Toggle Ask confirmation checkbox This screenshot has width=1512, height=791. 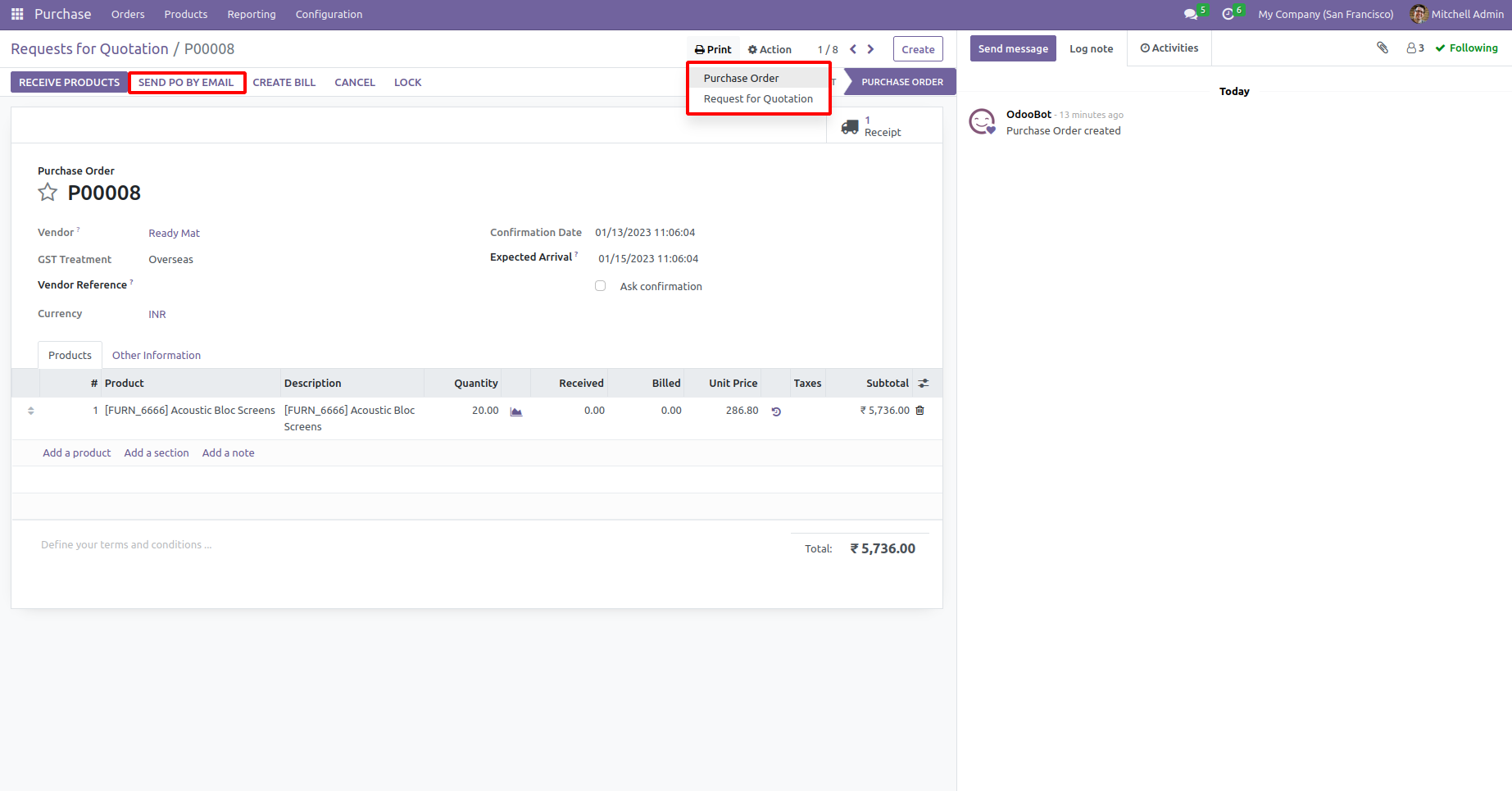[601, 286]
